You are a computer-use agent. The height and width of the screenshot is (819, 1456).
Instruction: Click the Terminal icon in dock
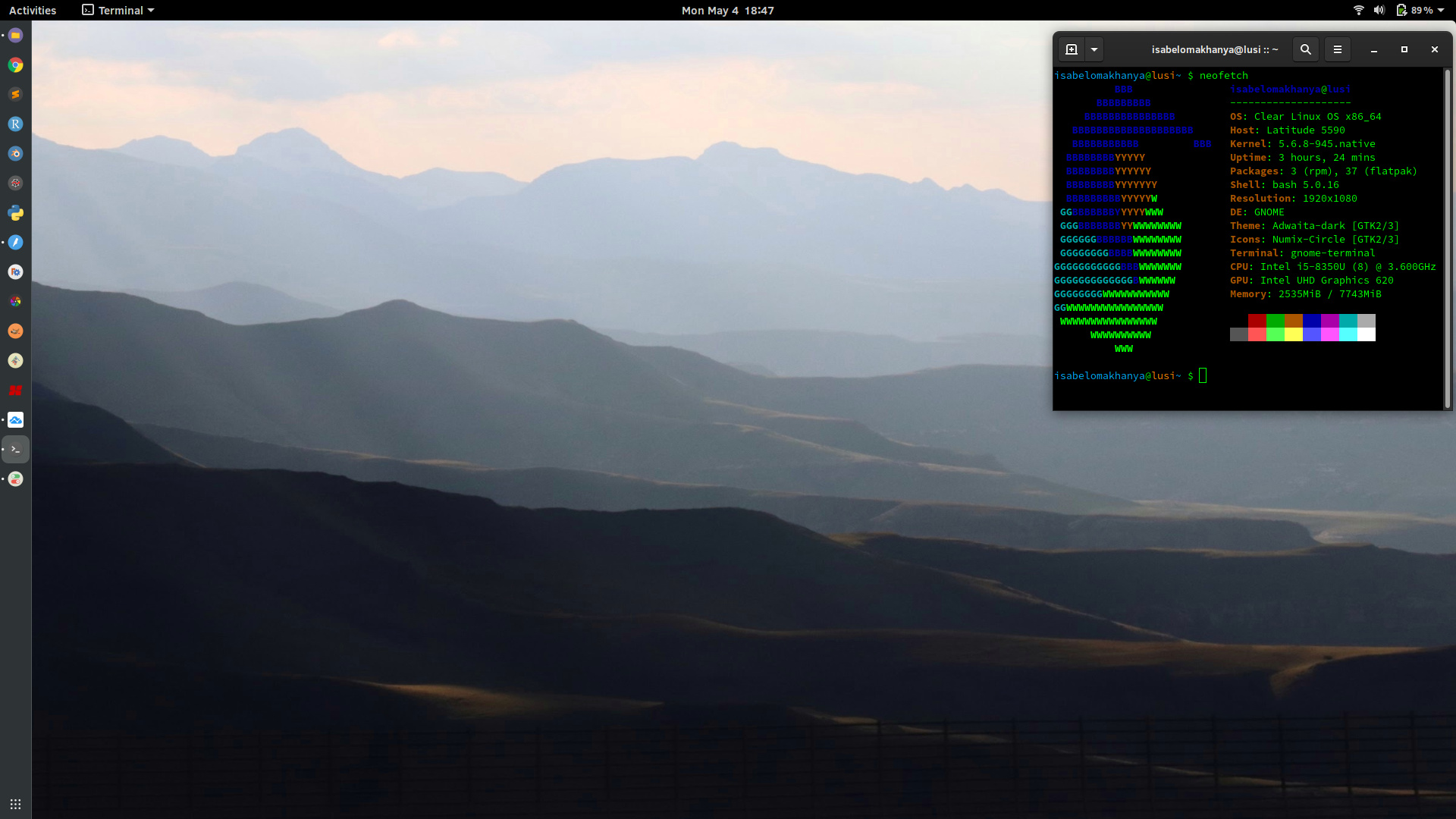tap(15, 450)
